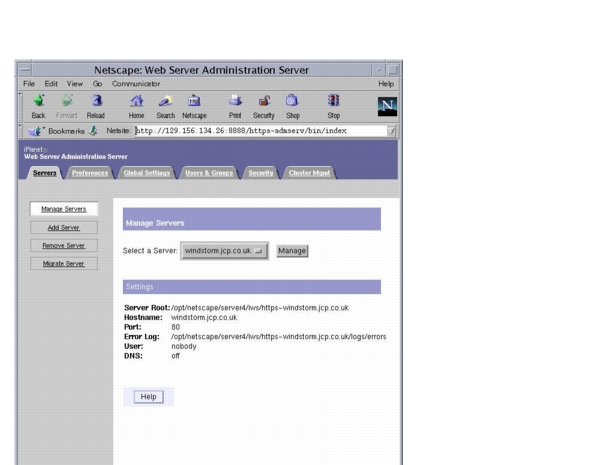Viewport: 610px width, 465px height.
Task: Click the Manage Servers sidebar link
Action: (x=64, y=209)
